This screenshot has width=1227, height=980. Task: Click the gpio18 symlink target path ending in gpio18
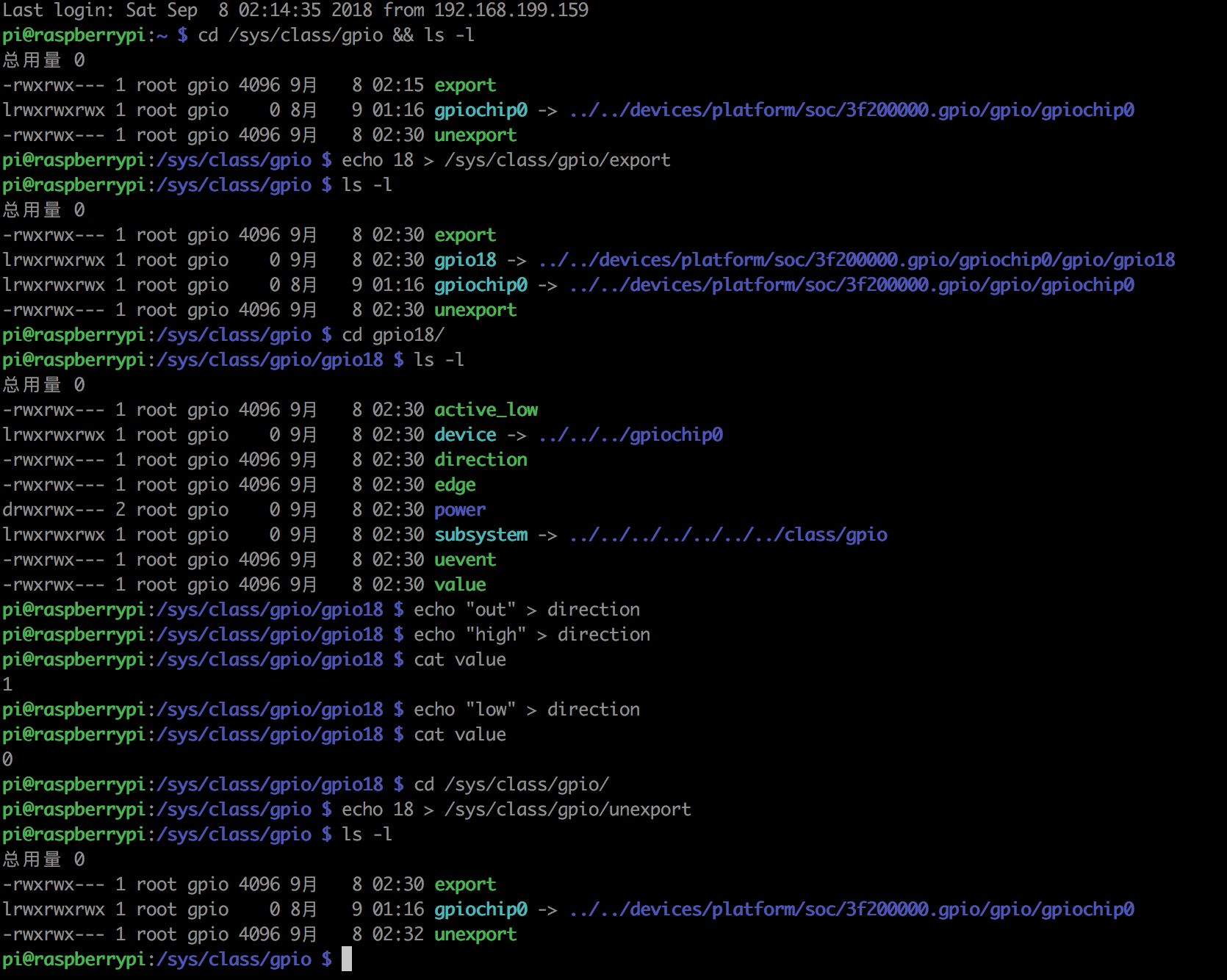[x=857, y=260]
